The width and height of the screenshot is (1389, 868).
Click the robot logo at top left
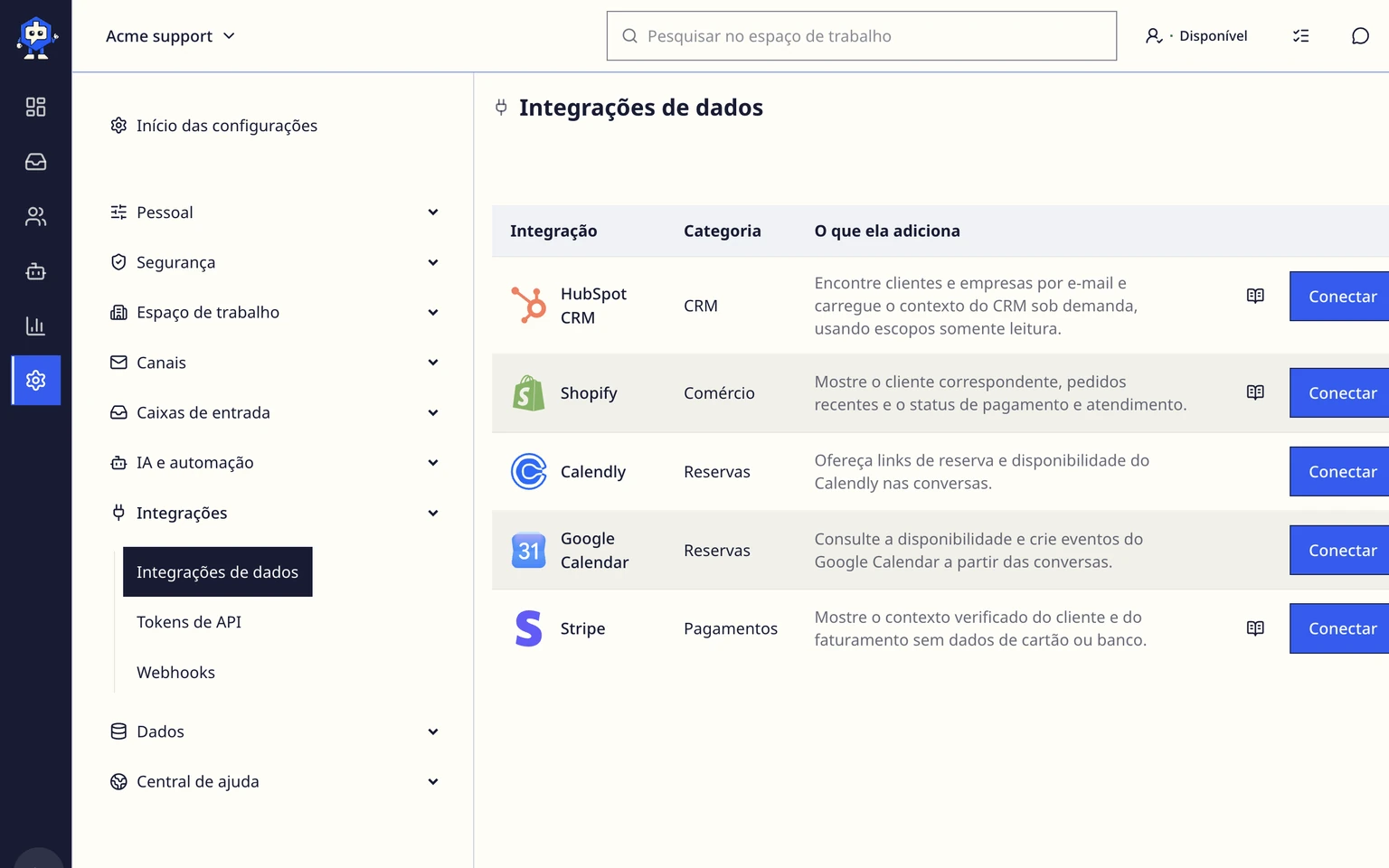36,37
